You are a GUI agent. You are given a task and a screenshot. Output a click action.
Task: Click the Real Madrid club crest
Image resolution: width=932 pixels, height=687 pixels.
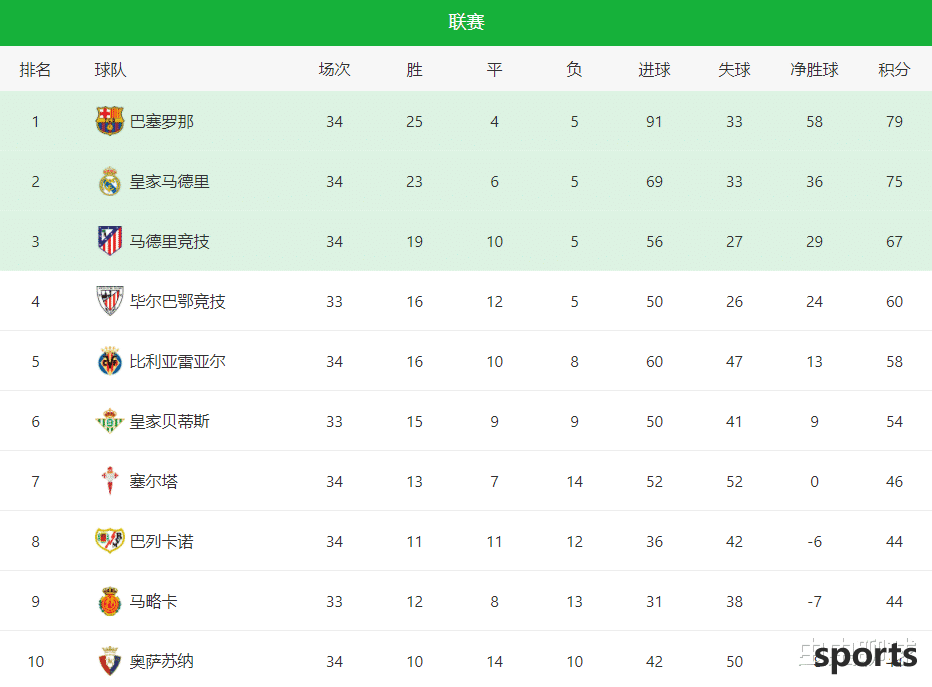coord(109,181)
